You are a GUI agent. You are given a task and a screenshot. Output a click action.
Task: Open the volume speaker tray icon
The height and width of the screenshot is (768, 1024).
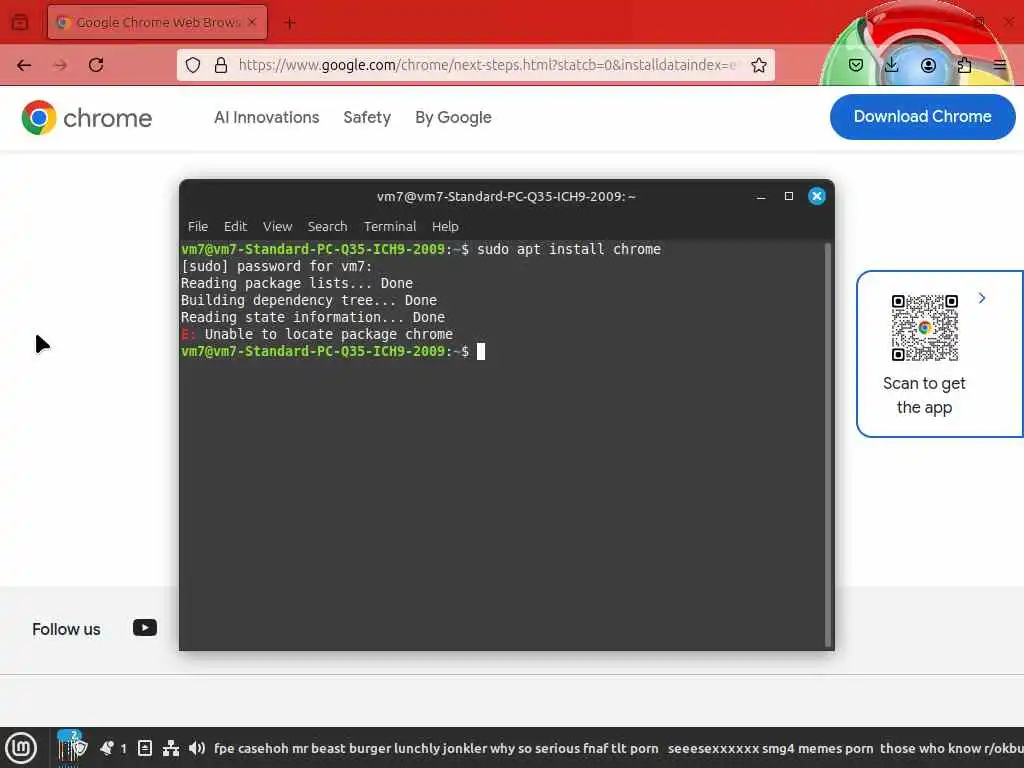(x=197, y=748)
